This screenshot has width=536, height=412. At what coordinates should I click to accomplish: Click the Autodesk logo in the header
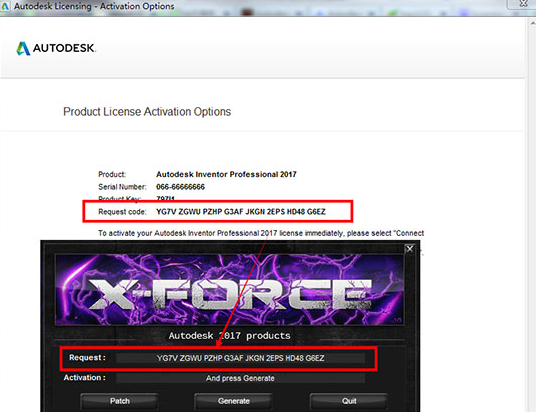coord(56,48)
